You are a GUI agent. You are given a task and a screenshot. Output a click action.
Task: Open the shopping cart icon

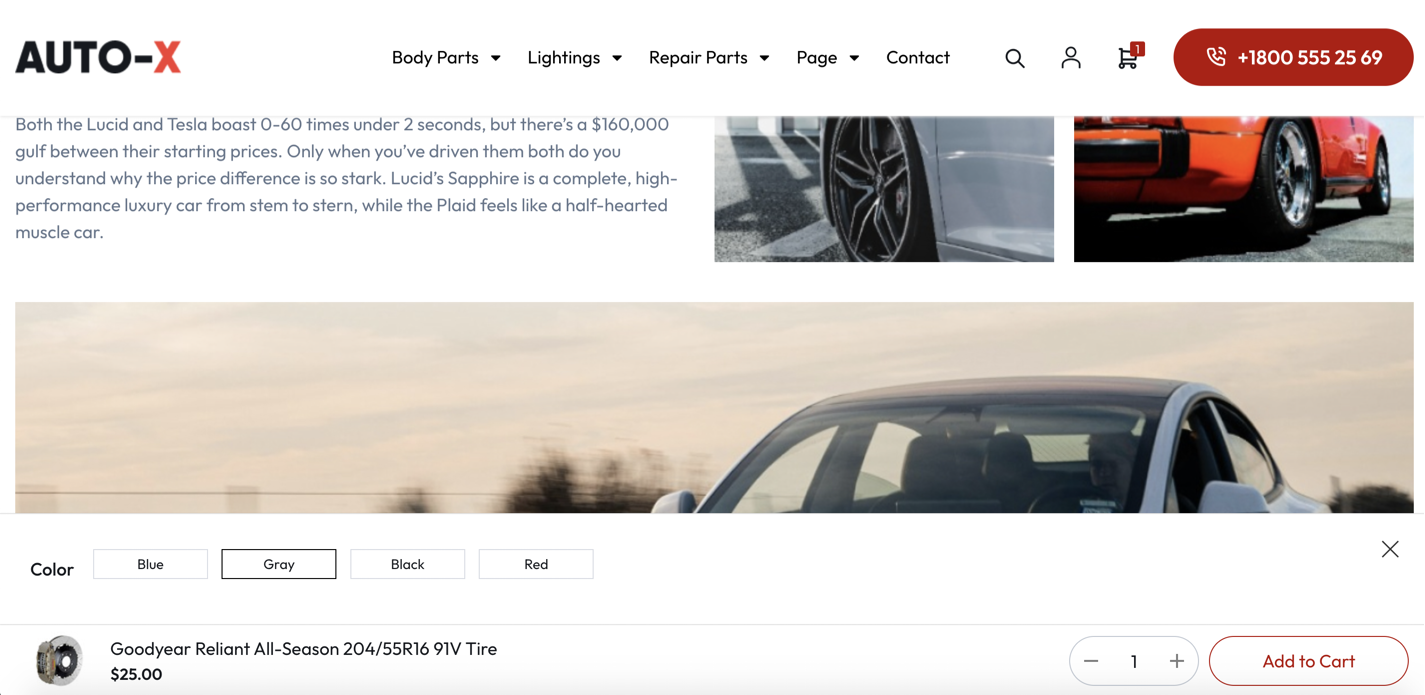click(1129, 56)
